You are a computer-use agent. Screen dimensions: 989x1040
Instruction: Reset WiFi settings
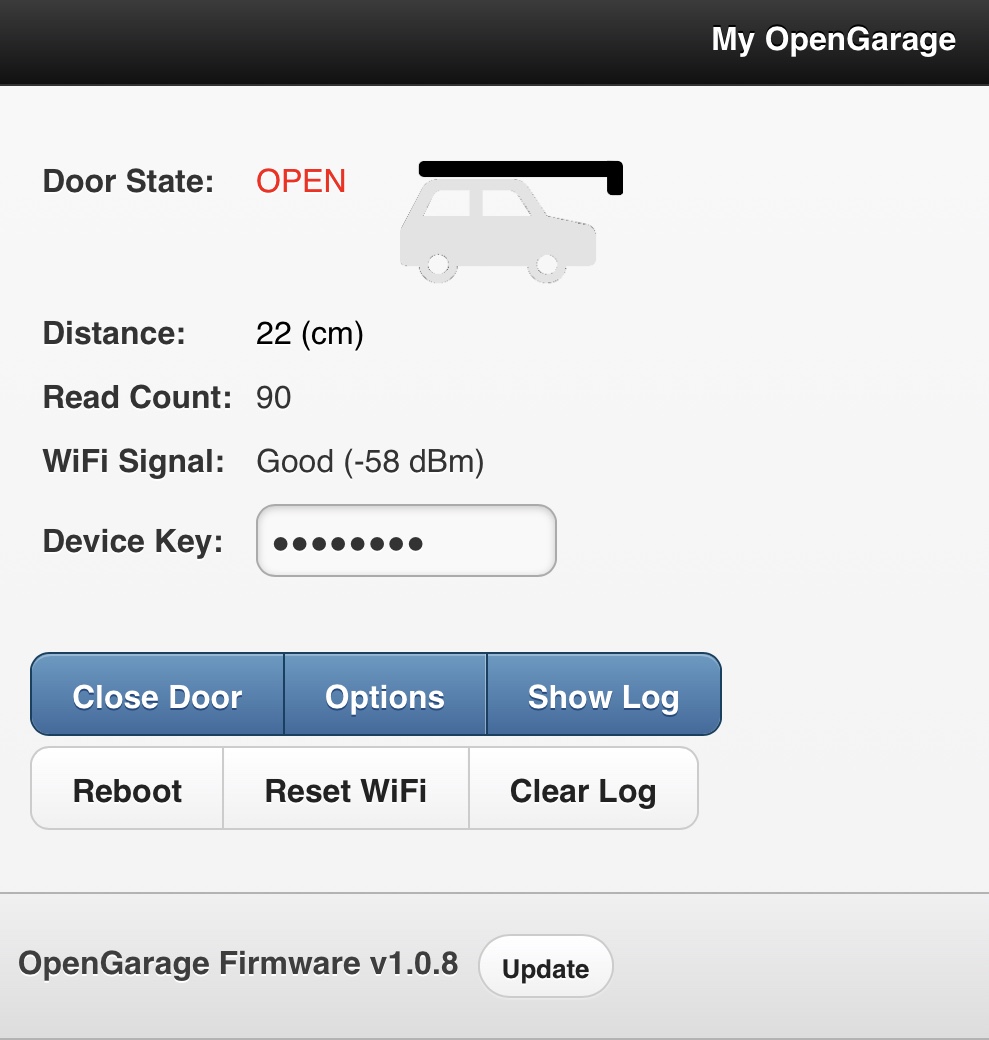pos(345,790)
